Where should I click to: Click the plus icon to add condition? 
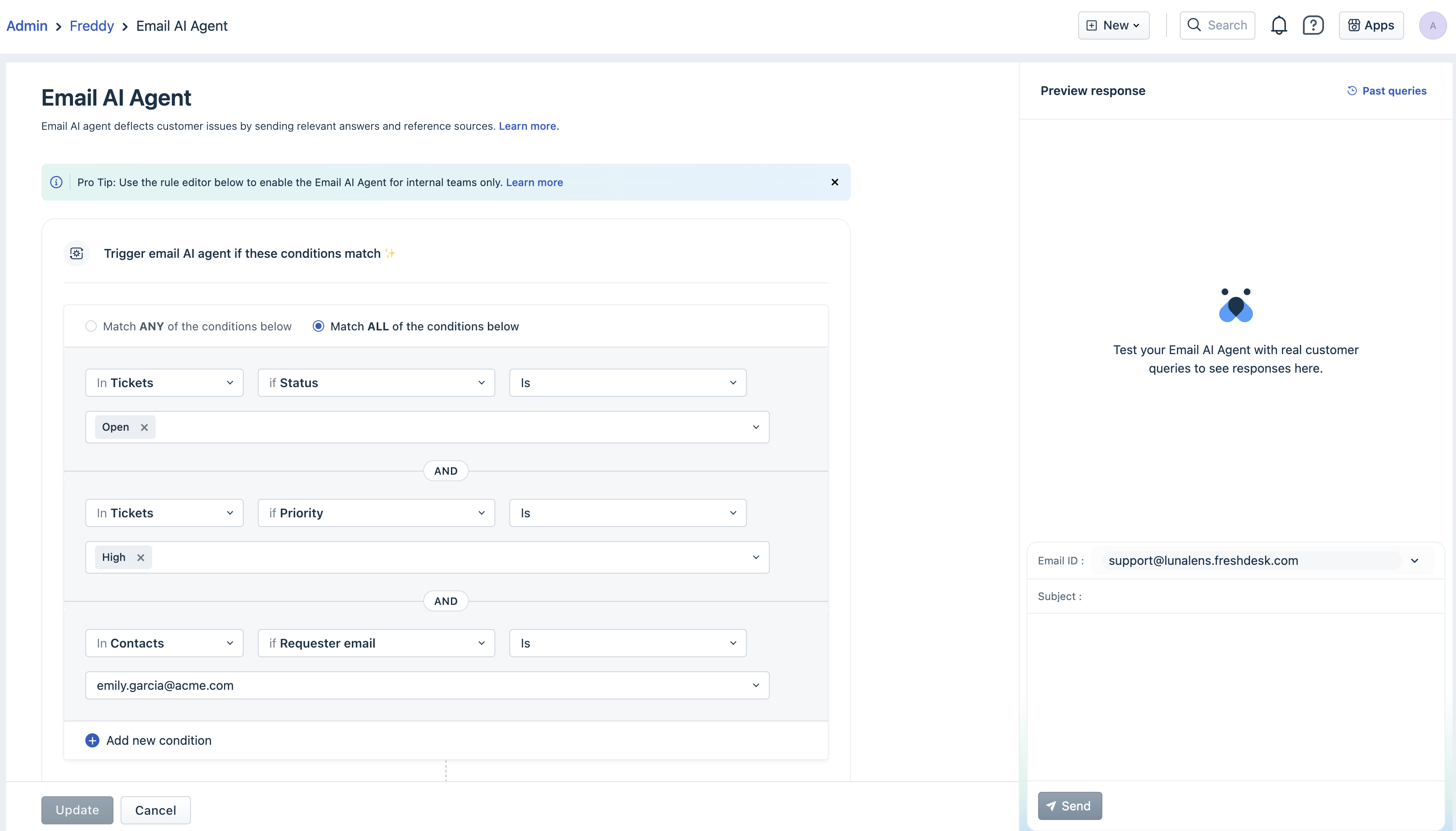pos(92,740)
